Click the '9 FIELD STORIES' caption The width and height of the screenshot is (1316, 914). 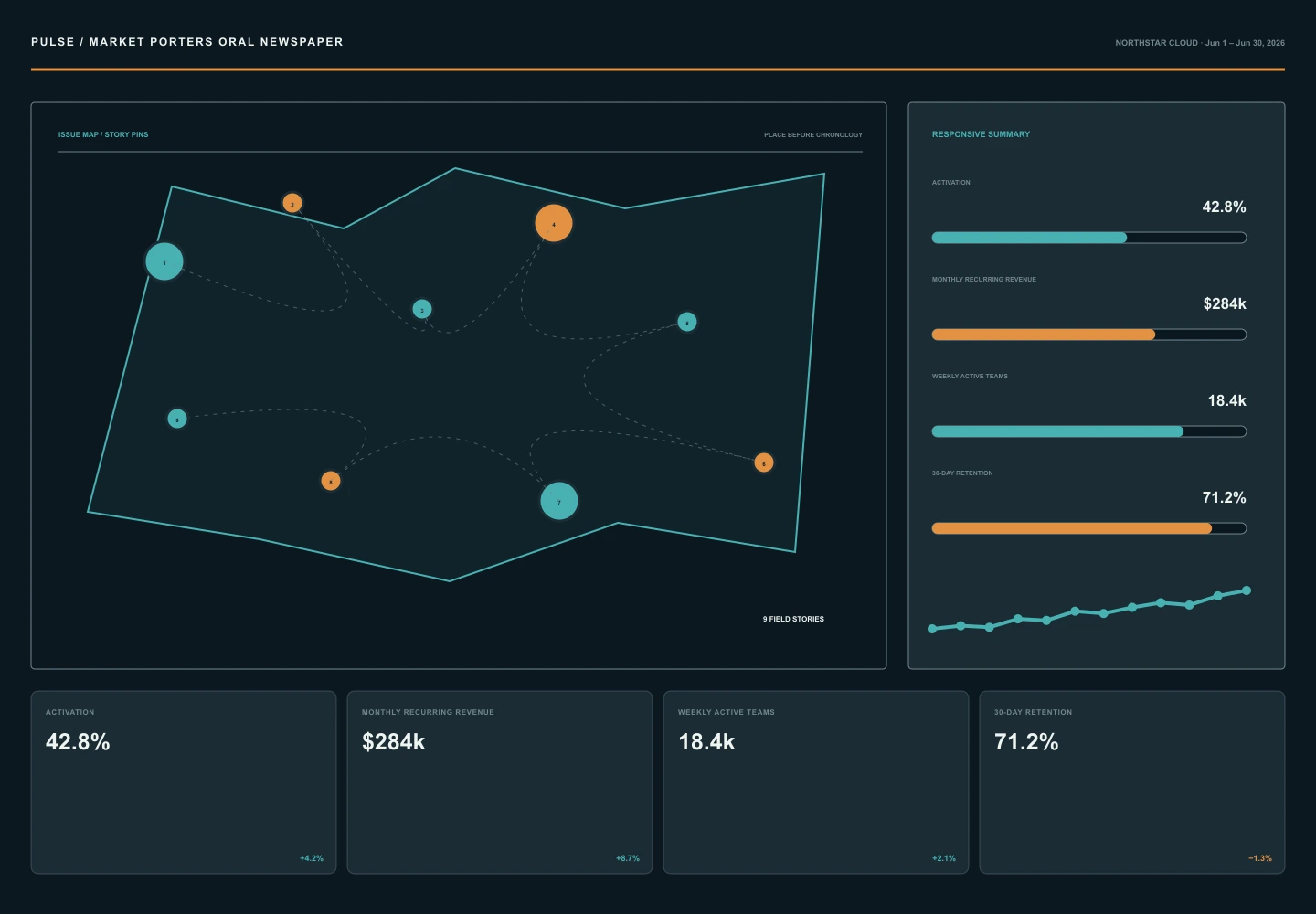click(x=793, y=619)
